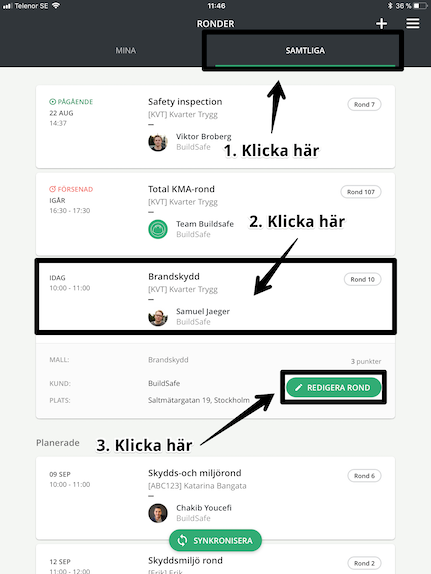Open the hamburger menu icon

pyautogui.click(x=413, y=23)
